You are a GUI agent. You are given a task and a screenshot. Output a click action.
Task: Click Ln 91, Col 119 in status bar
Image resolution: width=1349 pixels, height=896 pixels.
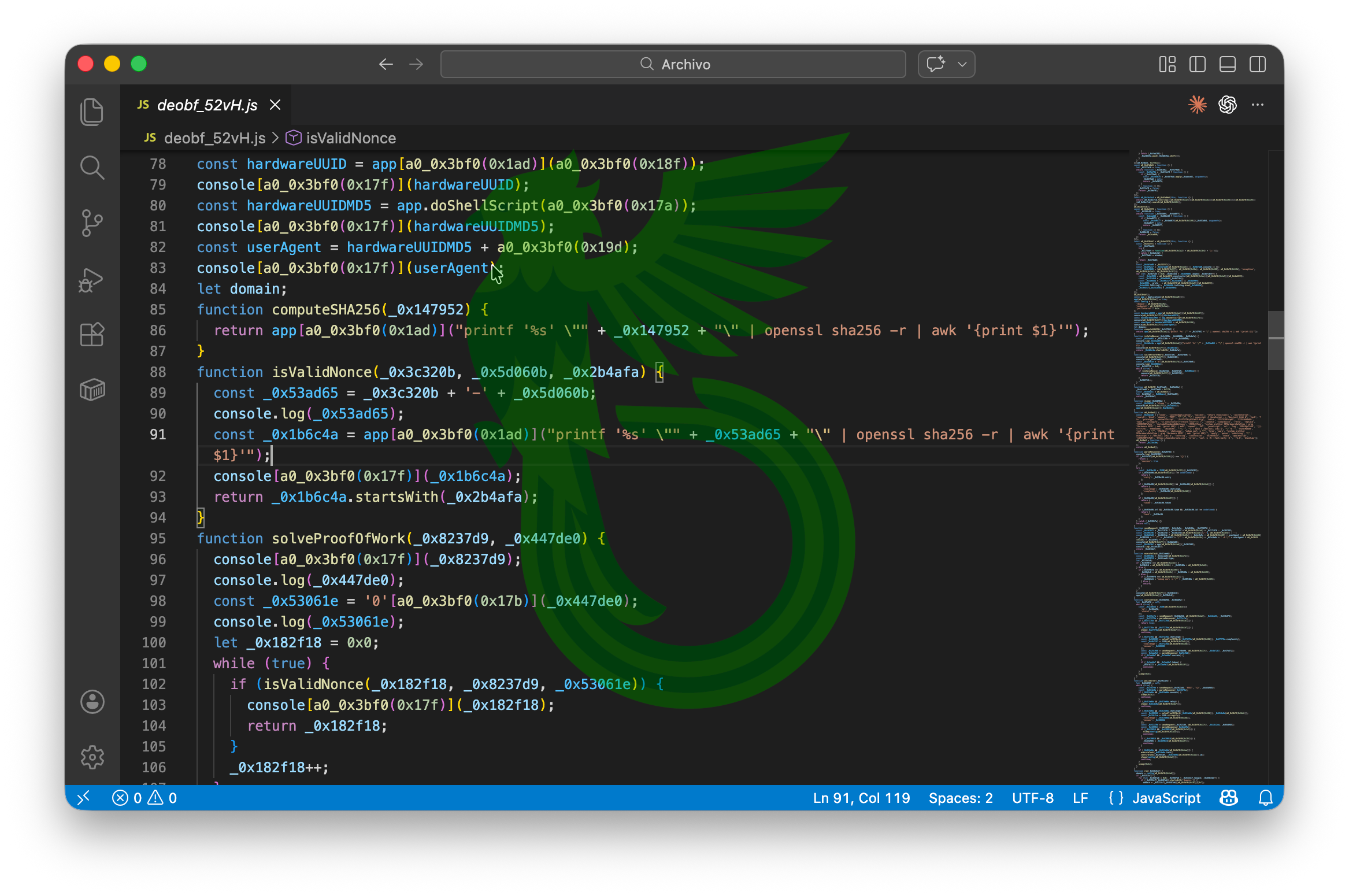click(861, 798)
